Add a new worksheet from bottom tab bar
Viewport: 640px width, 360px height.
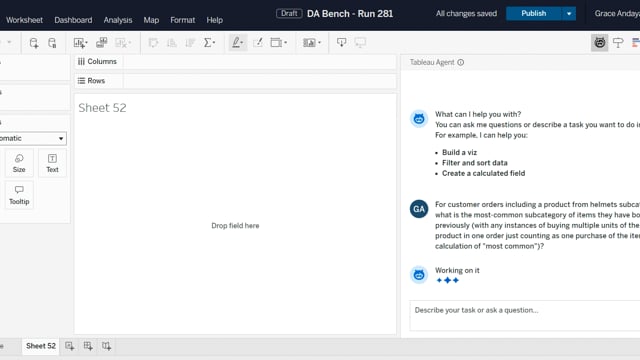69,346
